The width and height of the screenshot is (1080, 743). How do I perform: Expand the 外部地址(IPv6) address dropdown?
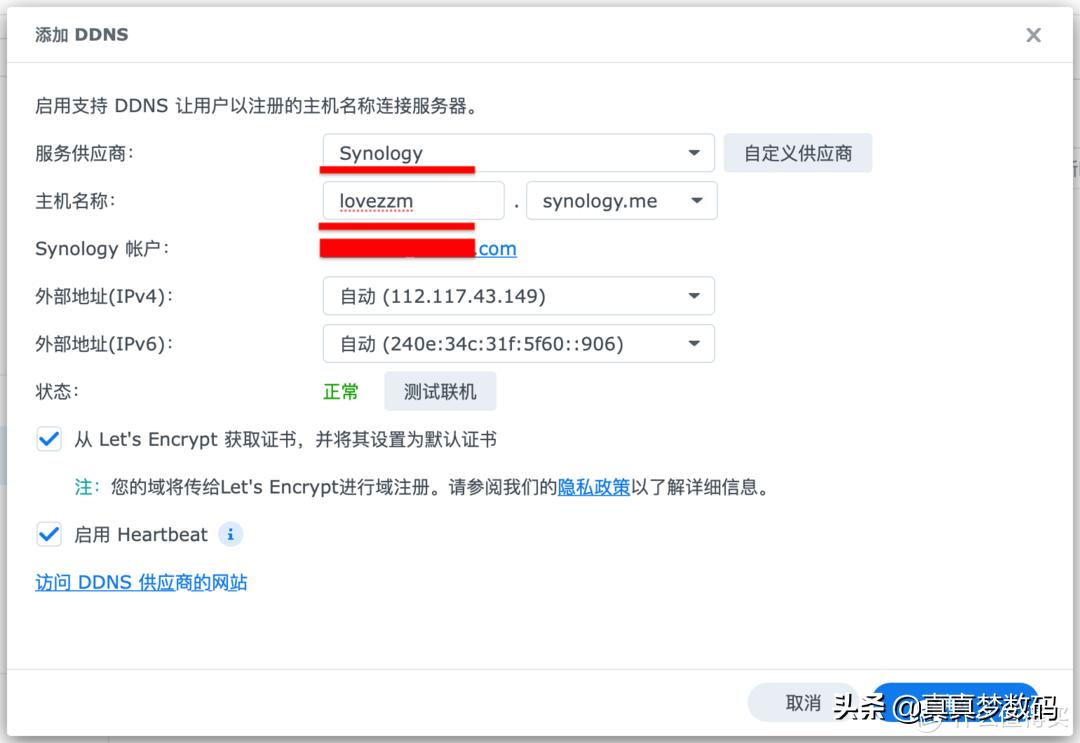pyautogui.click(x=518, y=343)
